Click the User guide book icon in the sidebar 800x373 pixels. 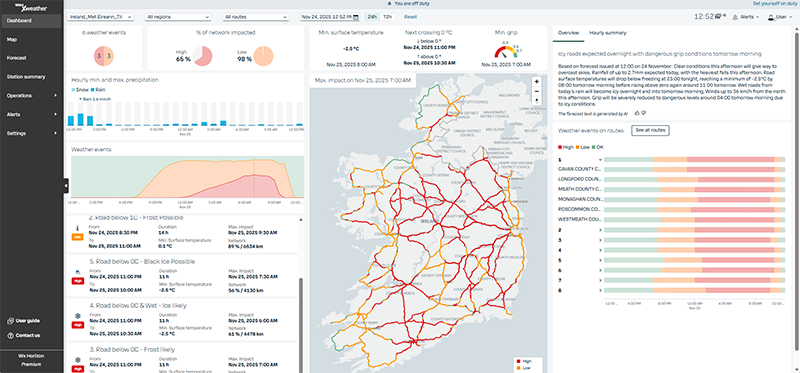pos(10,320)
